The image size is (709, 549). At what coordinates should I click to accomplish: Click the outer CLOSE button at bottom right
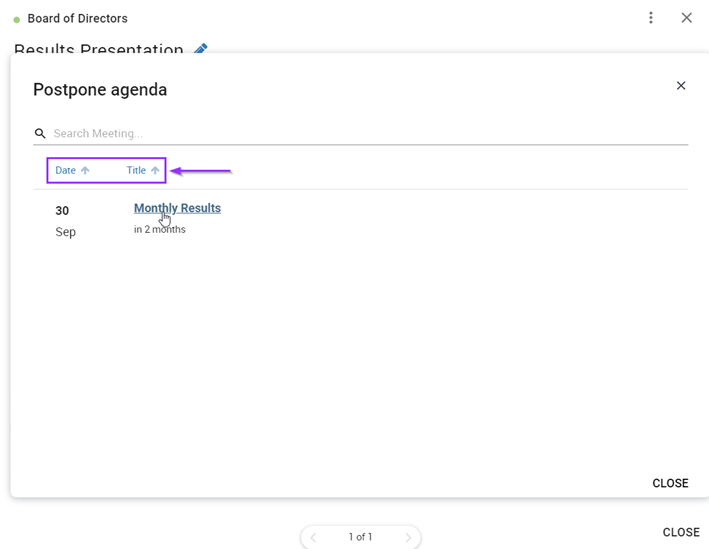coord(681,532)
